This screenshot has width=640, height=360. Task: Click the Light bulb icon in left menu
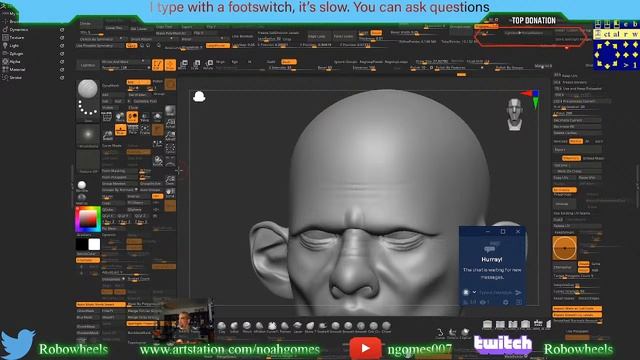pyautogui.click(x=5, y=45)
